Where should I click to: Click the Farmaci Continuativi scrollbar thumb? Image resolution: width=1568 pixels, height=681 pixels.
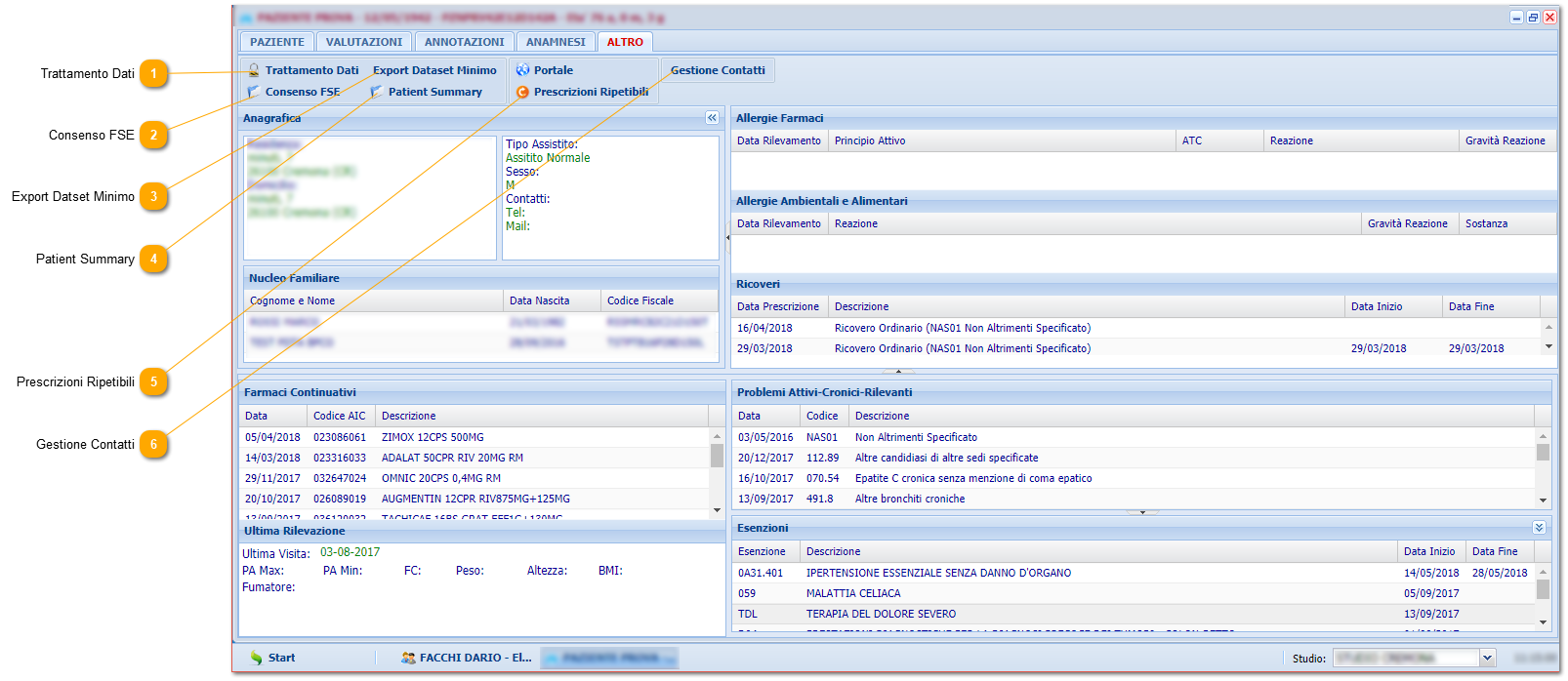click(x=717, y=456)
